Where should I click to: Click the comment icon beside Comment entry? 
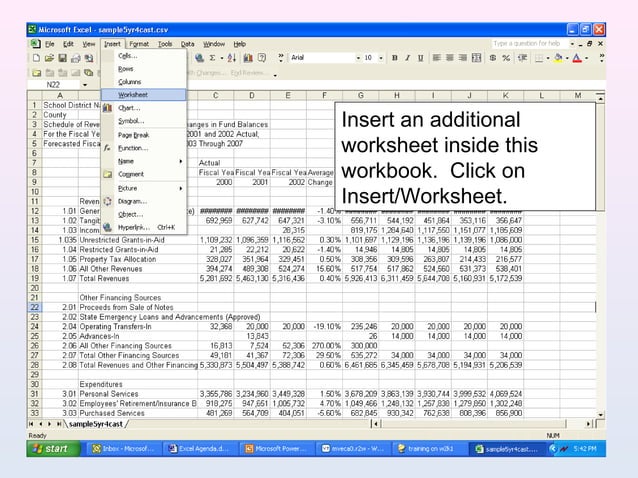[107, 174]
